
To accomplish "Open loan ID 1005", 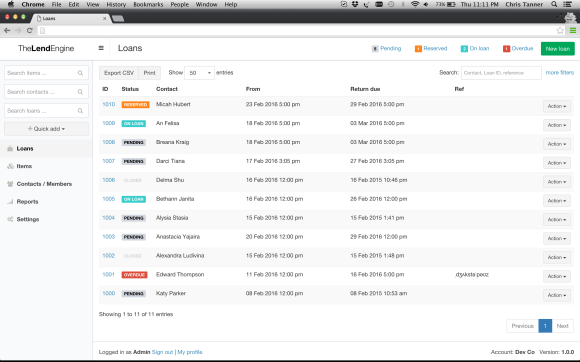I will point(109,199).
